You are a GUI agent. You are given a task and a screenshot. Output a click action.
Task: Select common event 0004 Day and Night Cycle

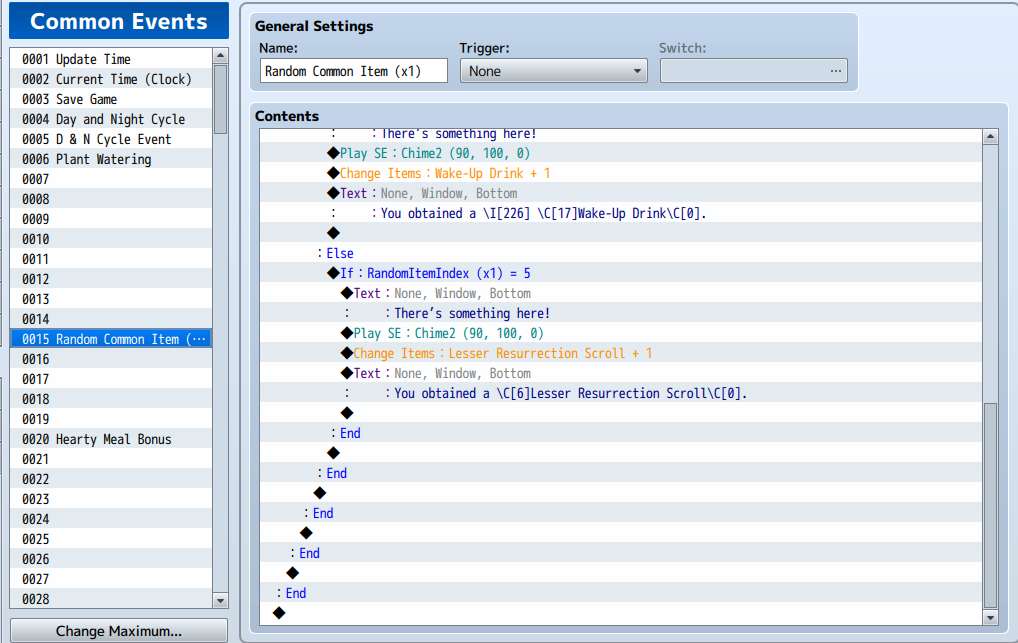click(111, 120)
